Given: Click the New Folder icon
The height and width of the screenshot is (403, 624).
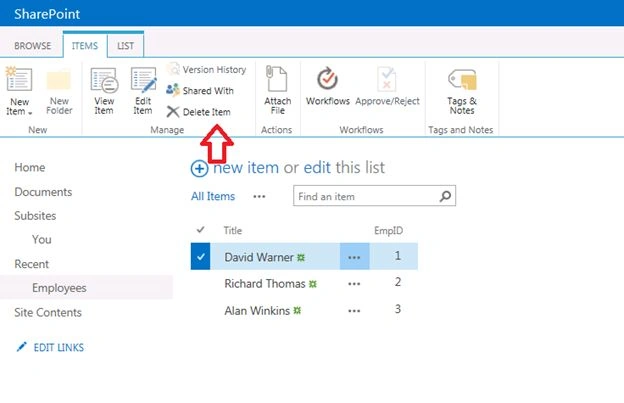Looking at the screenshot, I should tap(59, 80).
